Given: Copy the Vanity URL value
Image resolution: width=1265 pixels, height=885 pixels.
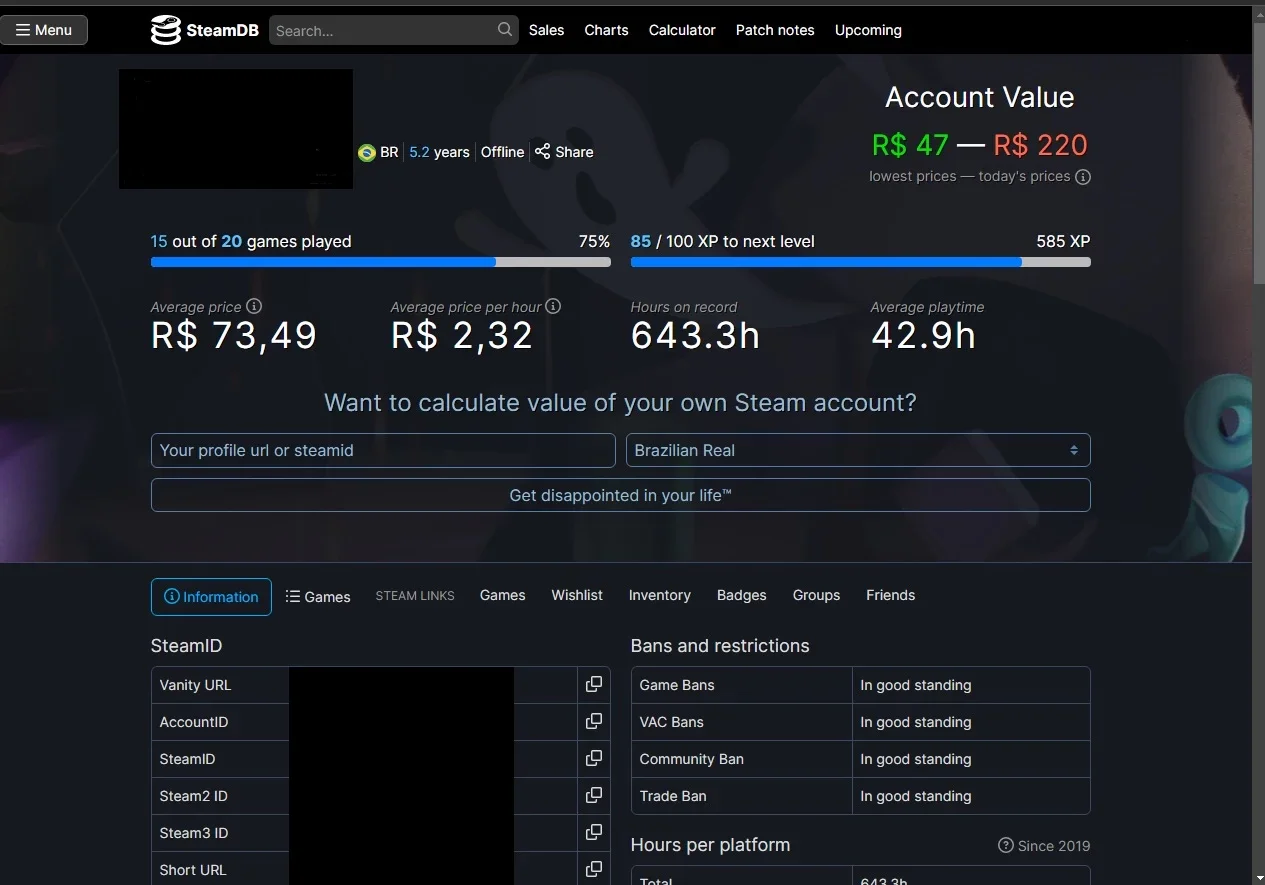Looking at the screenshot, I should (594, 685).
